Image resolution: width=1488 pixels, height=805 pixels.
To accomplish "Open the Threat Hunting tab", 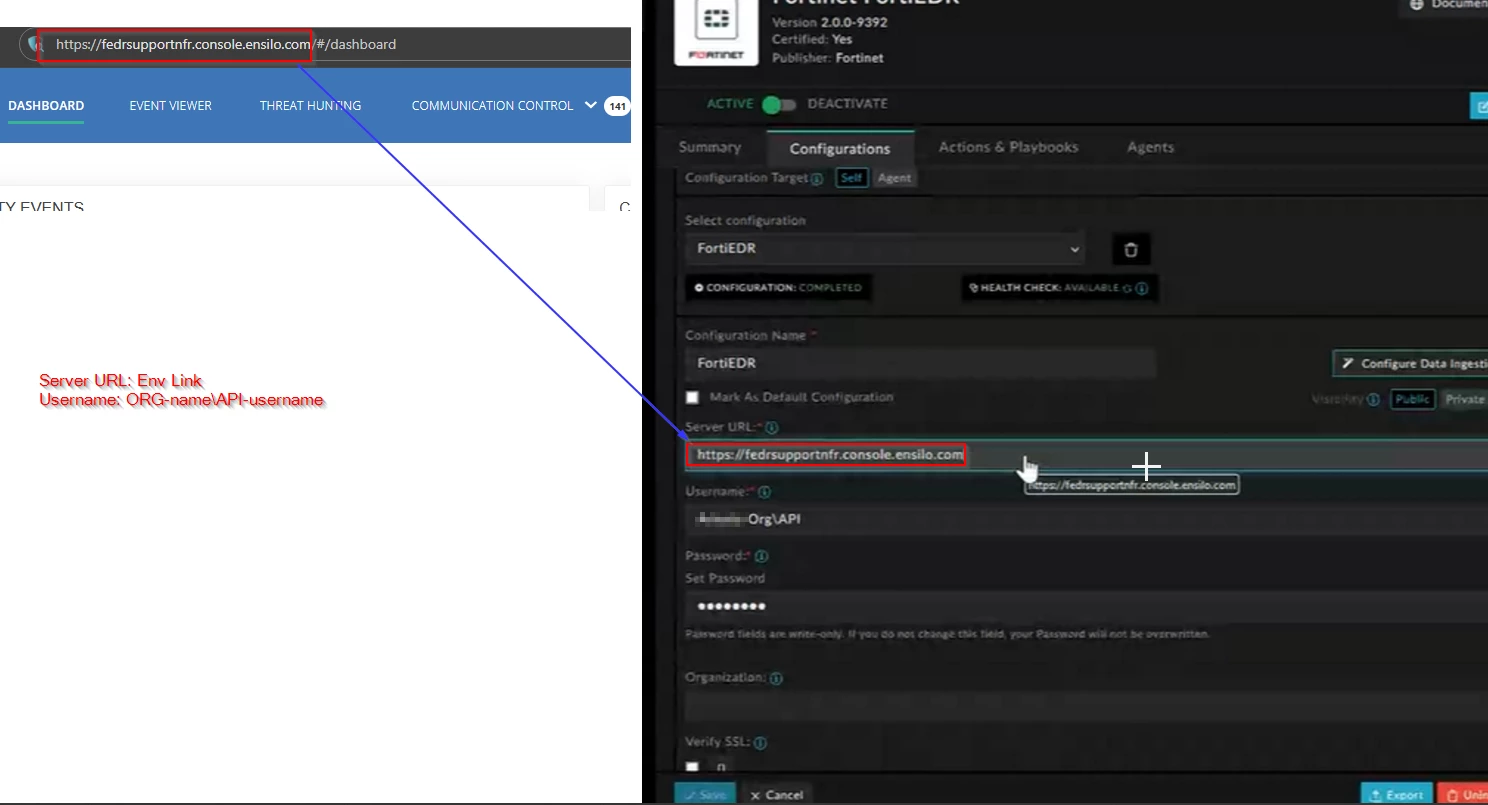I will 310,105.
